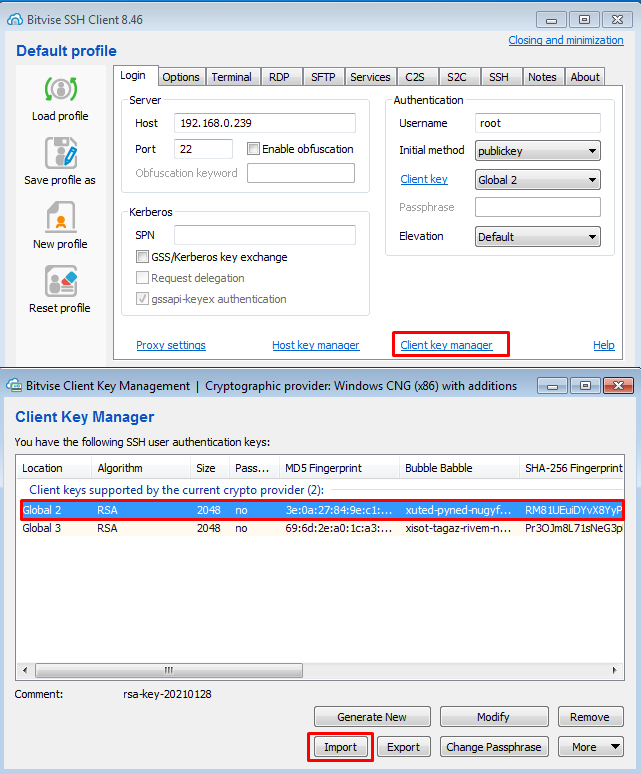Image resolution: width=641 pixels, height=774 pixels.
Task: Click the Passphrase input field
Action: coord(537,207)
